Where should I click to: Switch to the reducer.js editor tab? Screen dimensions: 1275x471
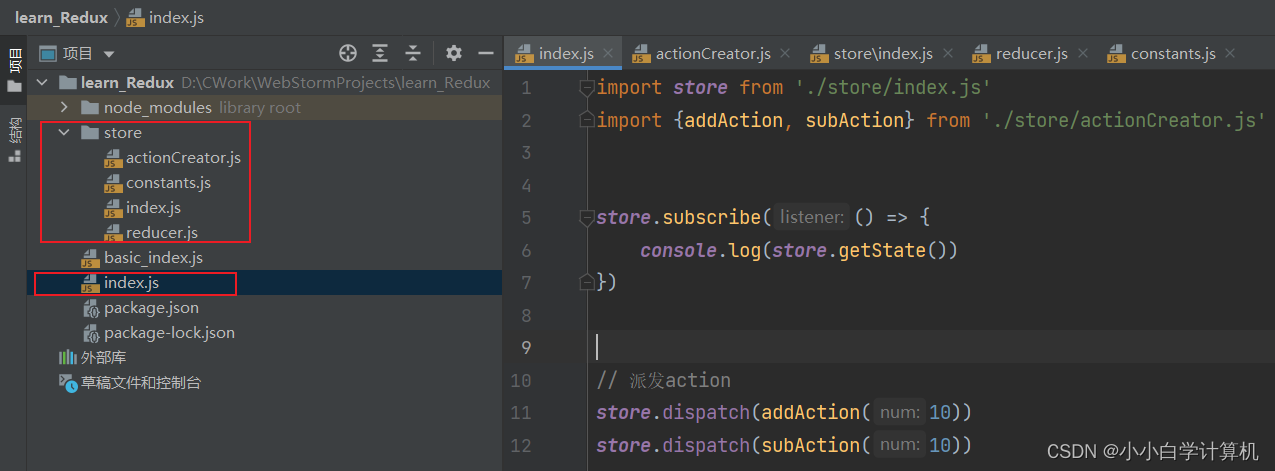[x=1031, y=53]
